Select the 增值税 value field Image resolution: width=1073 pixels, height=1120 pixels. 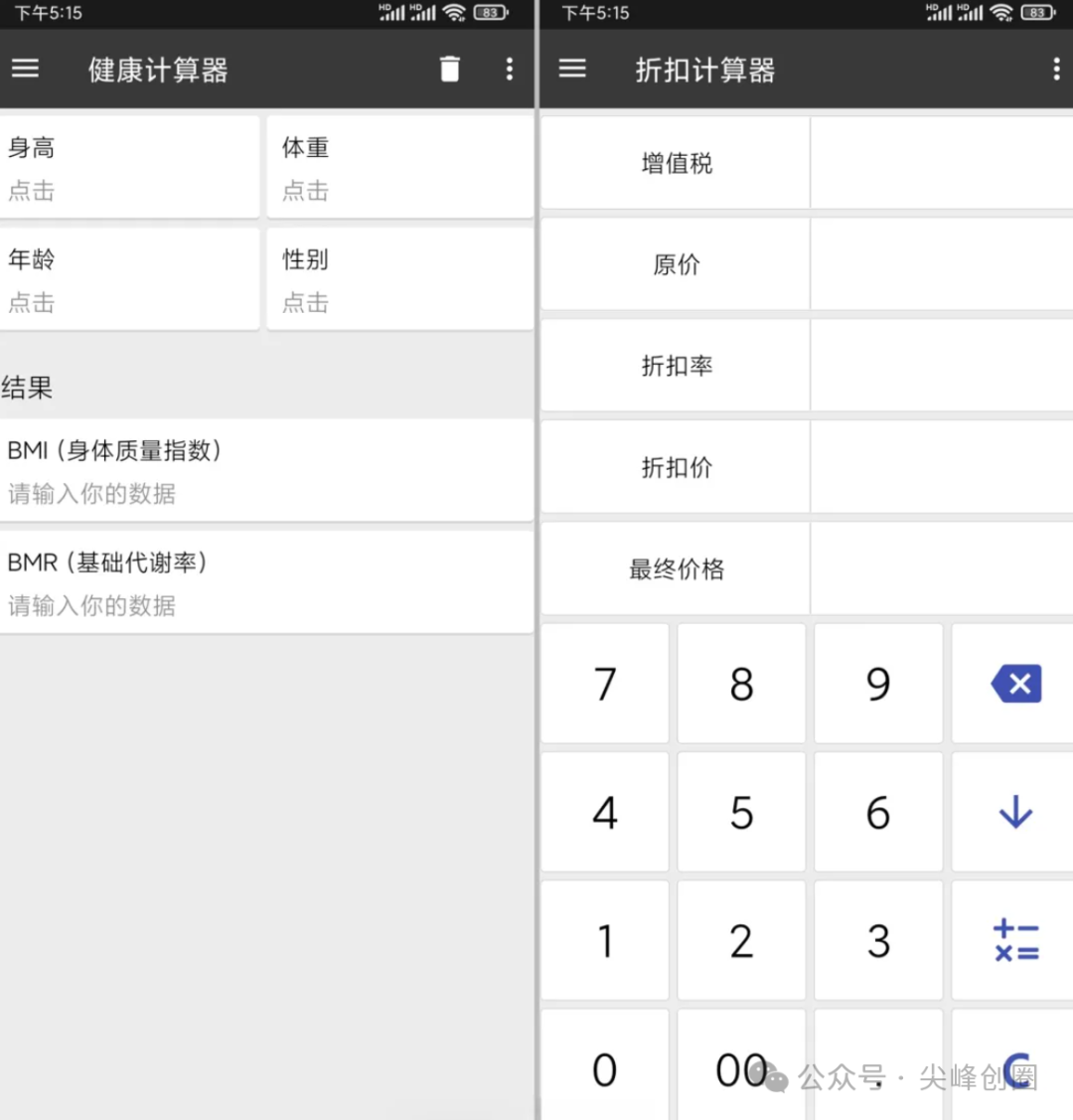tap(942, 163)
